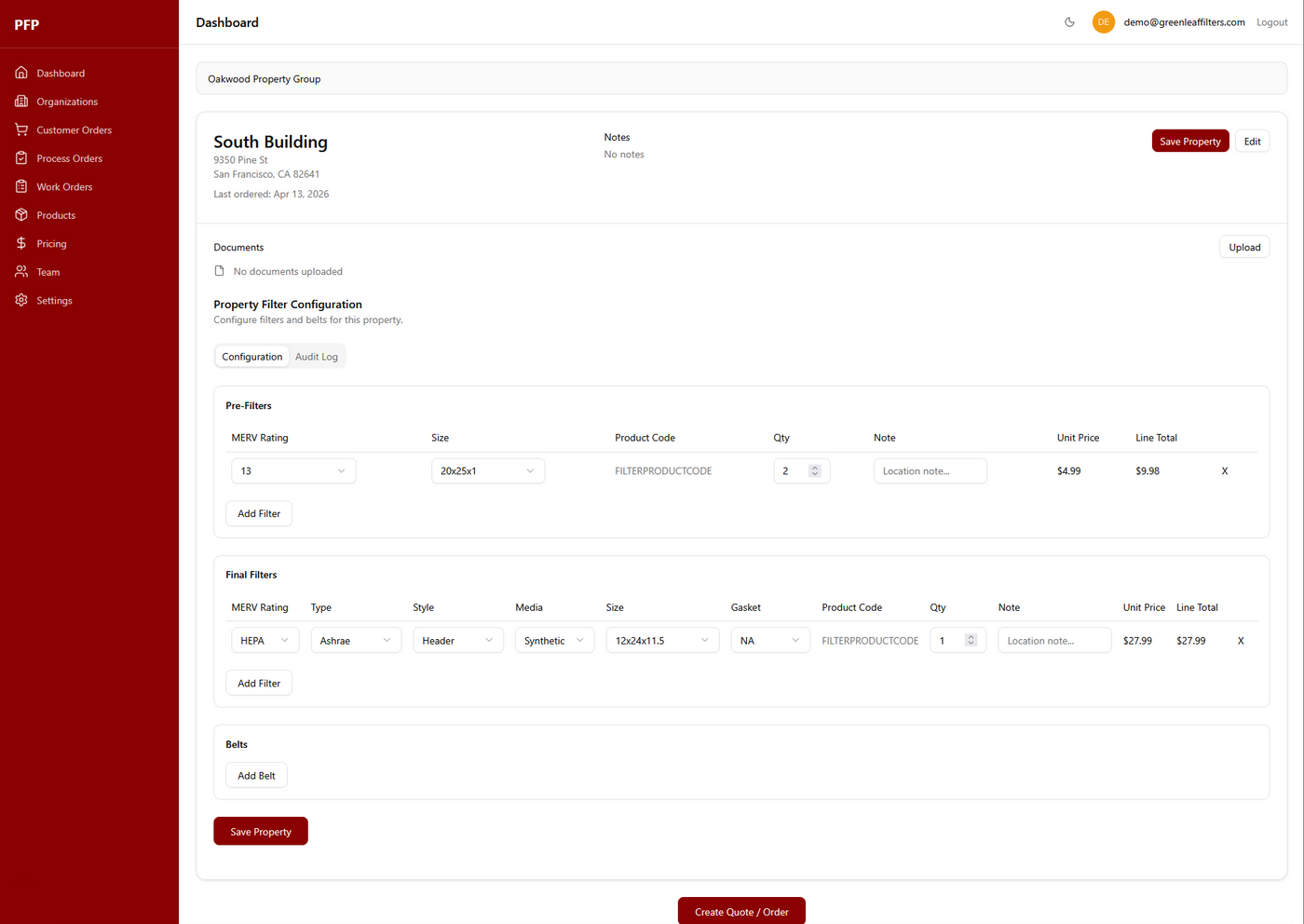1304x924 pixels.
Task: Click the $4.99 unit price
Action: click(1068, 471)
